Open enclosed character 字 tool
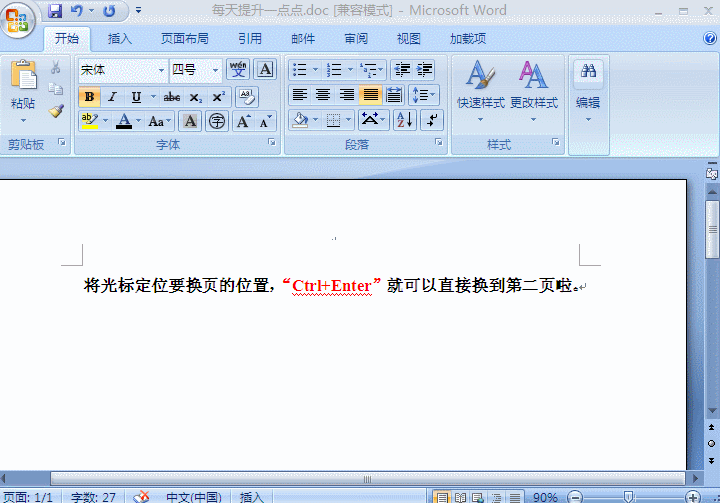This screenshot has width=720, height=503. (x=217, y=121)
